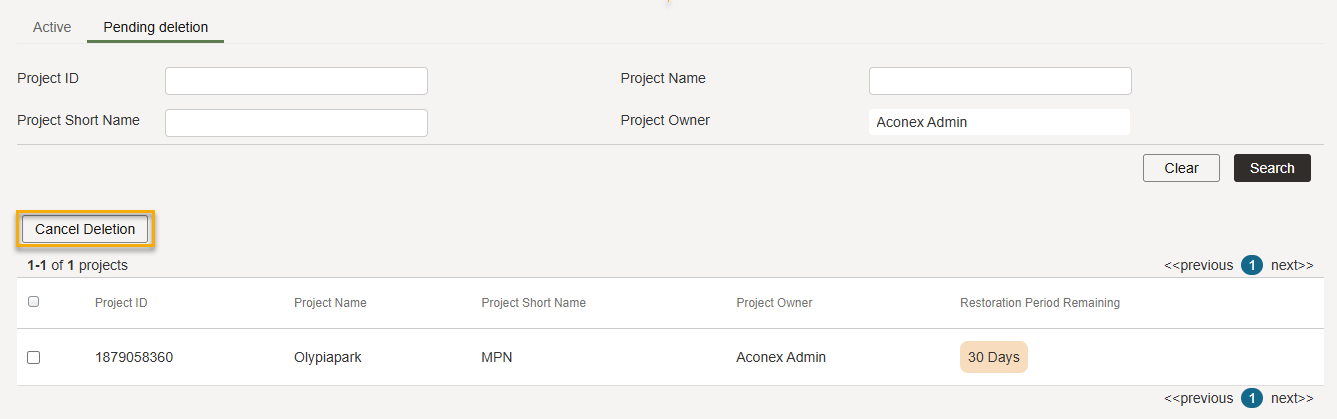The image size is (1337, 419).
Task: Clear the search filters
Action: (x=1181, y=168)
